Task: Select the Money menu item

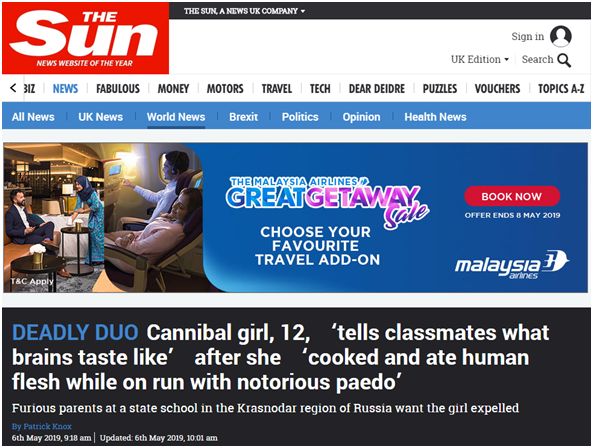Action: [x=173, y=88]
